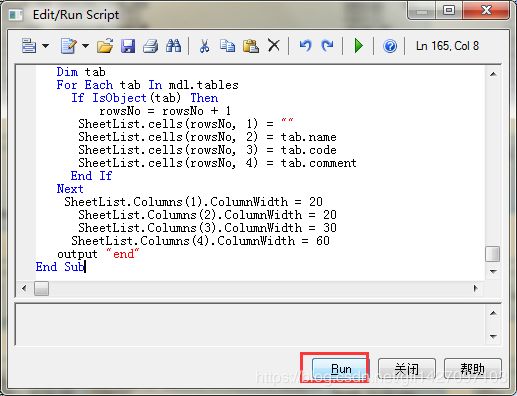Copy selection with the copy icon
This screenshot has width=517, height=396.
(227, 46)
